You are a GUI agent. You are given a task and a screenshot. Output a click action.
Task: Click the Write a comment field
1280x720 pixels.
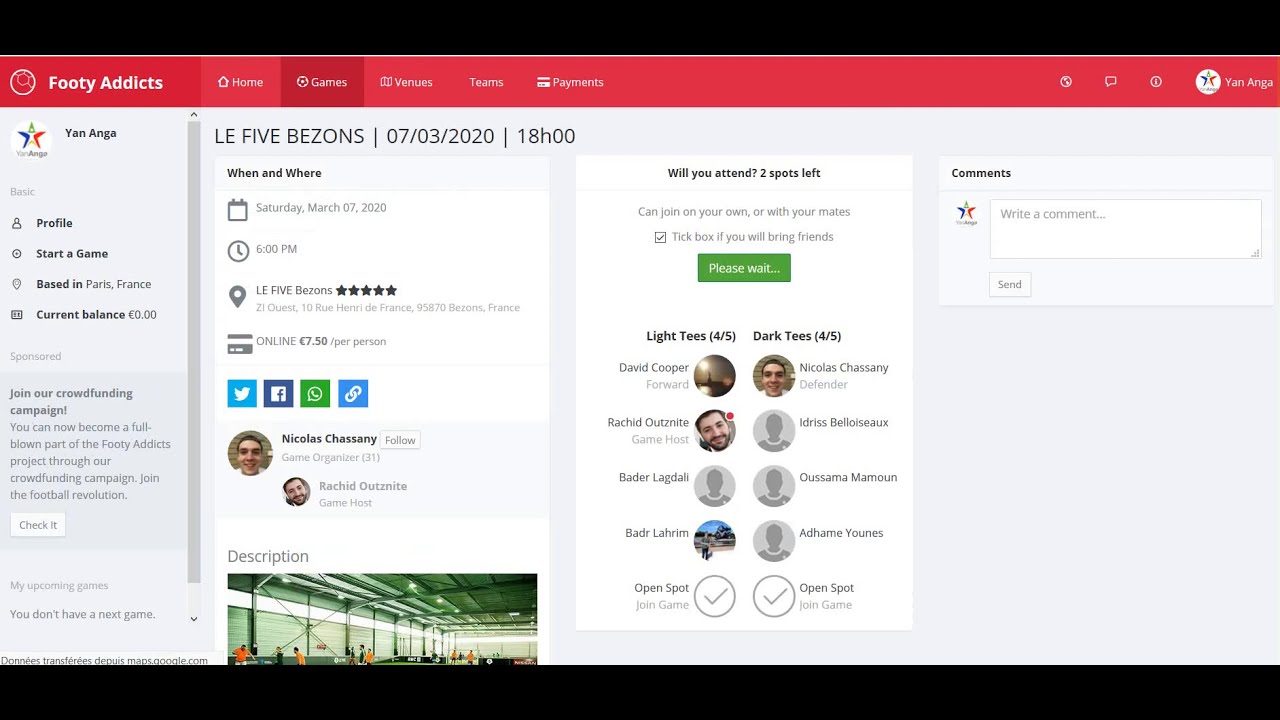[1125, 228]
